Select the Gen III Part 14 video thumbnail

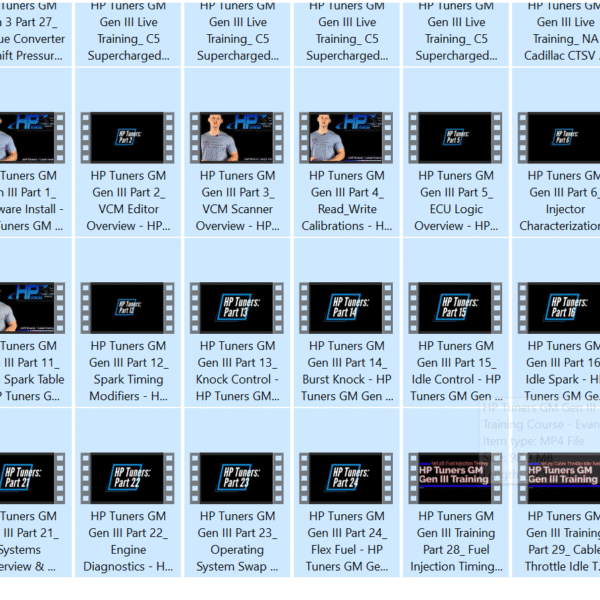(x=346, y=308)
